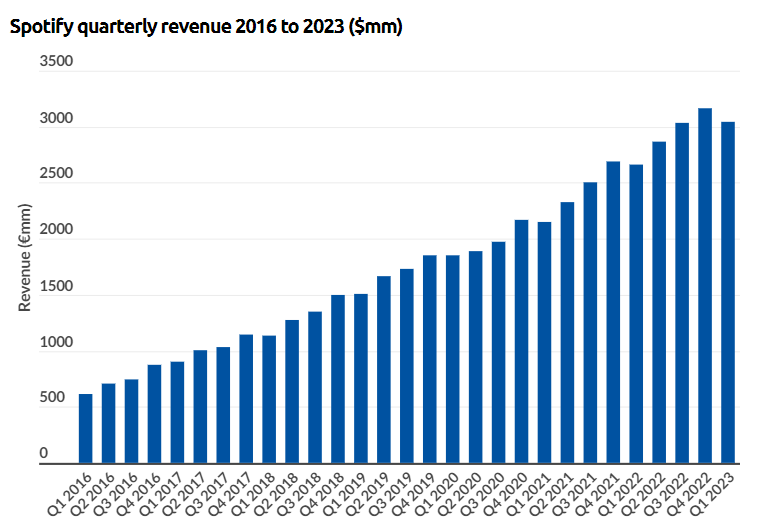Select the Q1 2021 revenue bar
The height and width of the screenshot is (532, 775).
tap(545, 343)
